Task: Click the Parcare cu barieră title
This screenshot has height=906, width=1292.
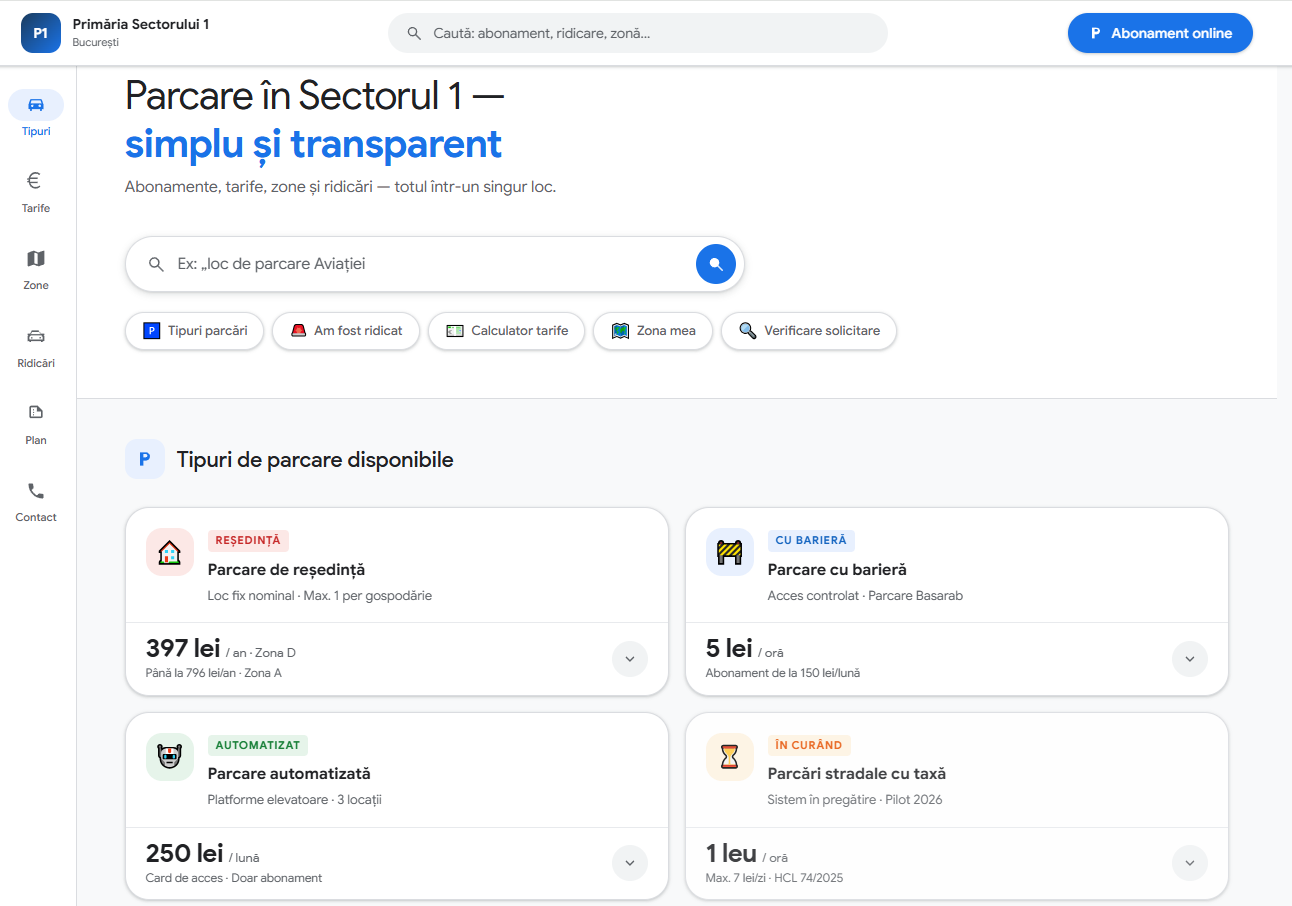Action: tap(837, 570)
